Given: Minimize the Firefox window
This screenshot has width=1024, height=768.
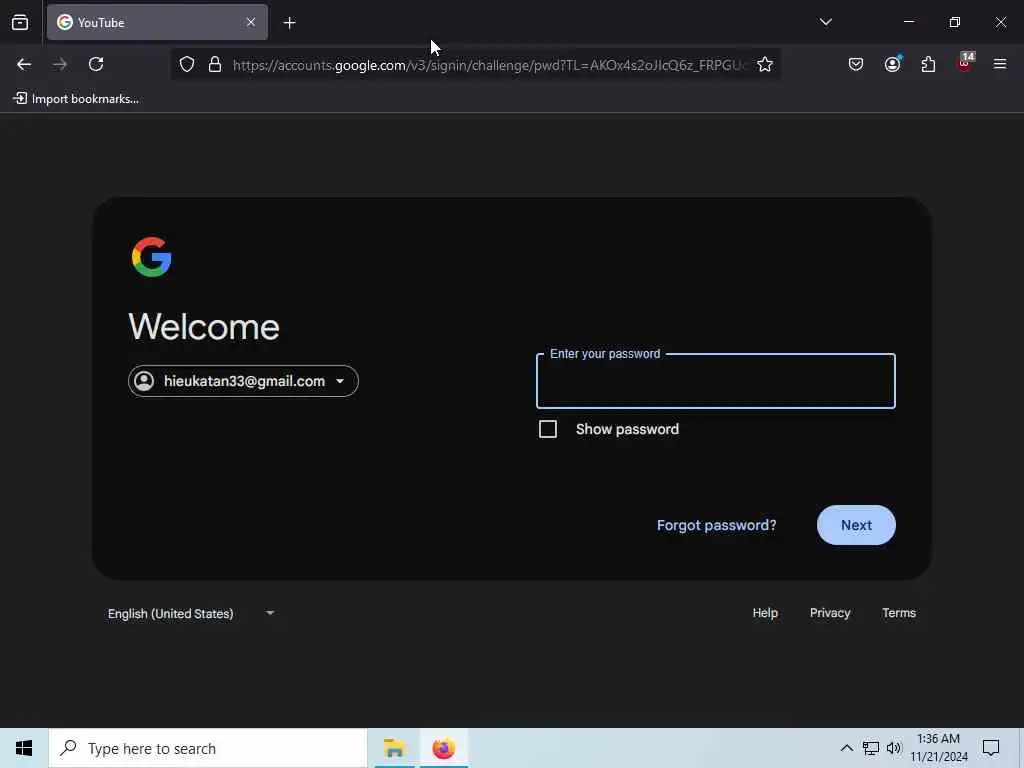Looking at the screenshot, I should pyautogui.click(x=908, y=22).
